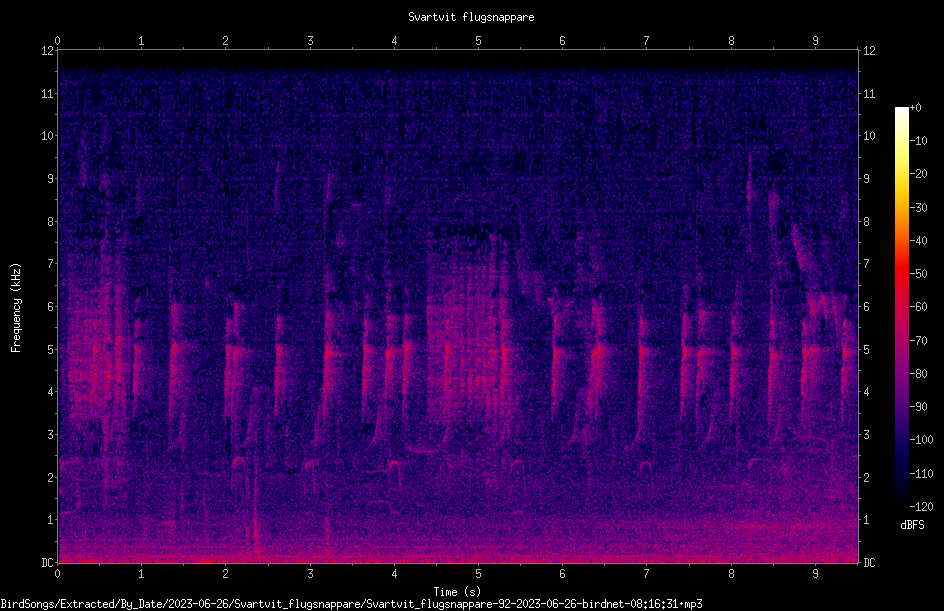Screen dimensions: 944x611
Task: Click the '-10' color scale label
Action: pyautogui.click(x=918, y=141)
